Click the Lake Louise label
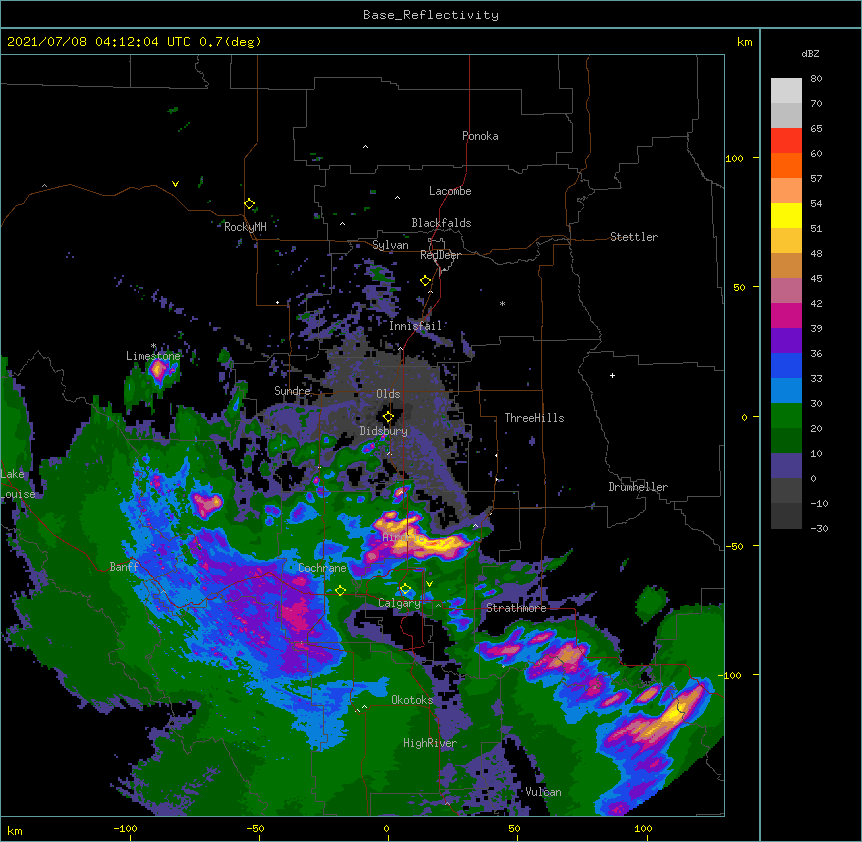 [x=17, y=484]
